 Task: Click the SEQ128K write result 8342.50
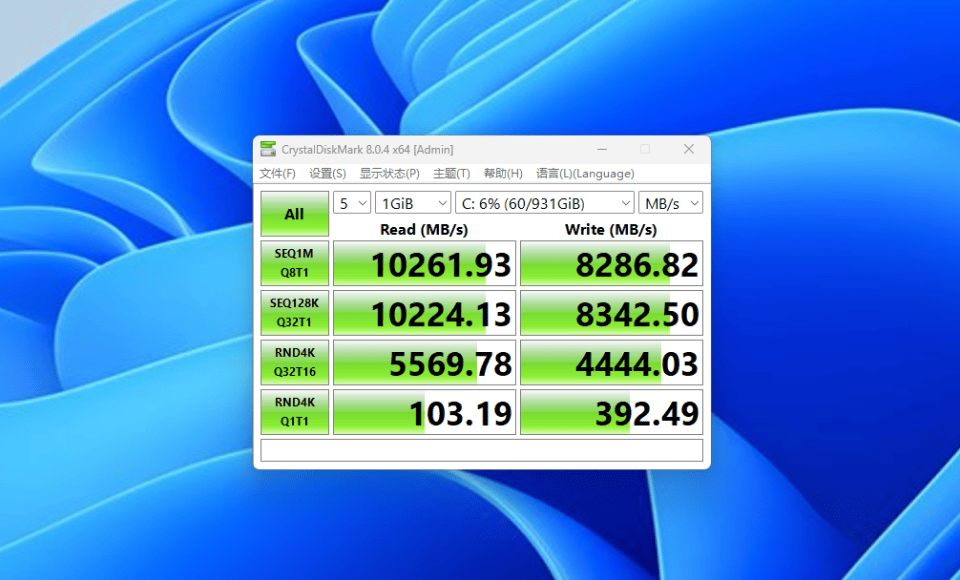pyautogui.click(x=612, y=313)
